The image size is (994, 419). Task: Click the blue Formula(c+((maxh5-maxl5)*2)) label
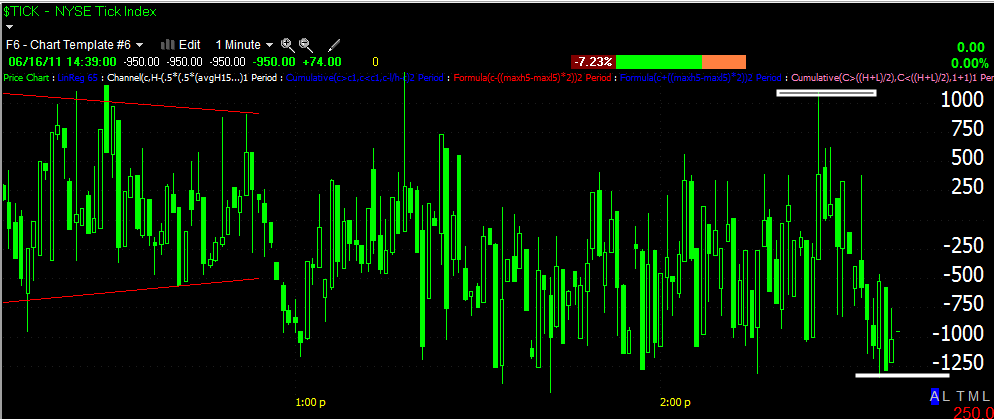(701, 78)
